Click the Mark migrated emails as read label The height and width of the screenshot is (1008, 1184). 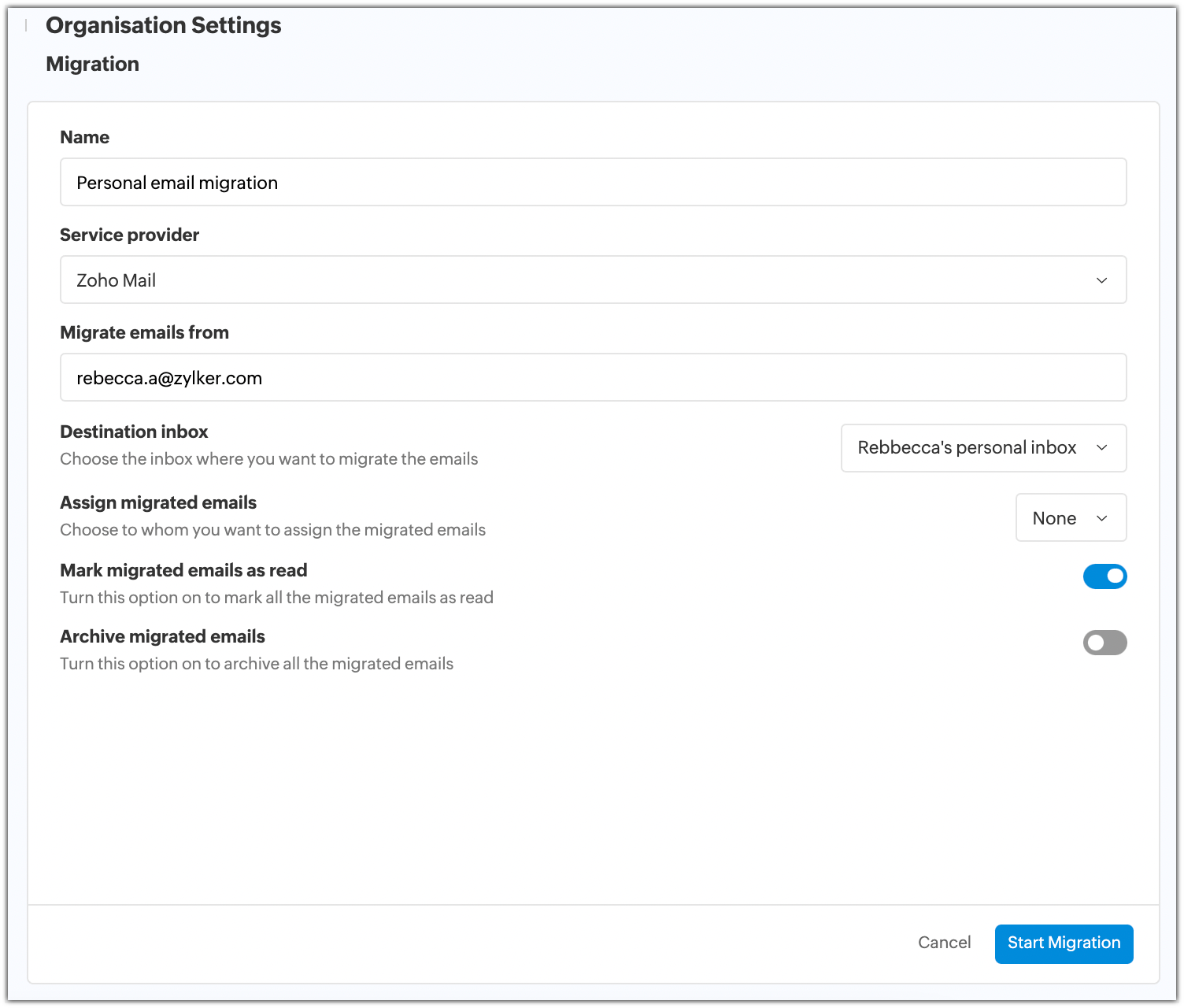183,570
